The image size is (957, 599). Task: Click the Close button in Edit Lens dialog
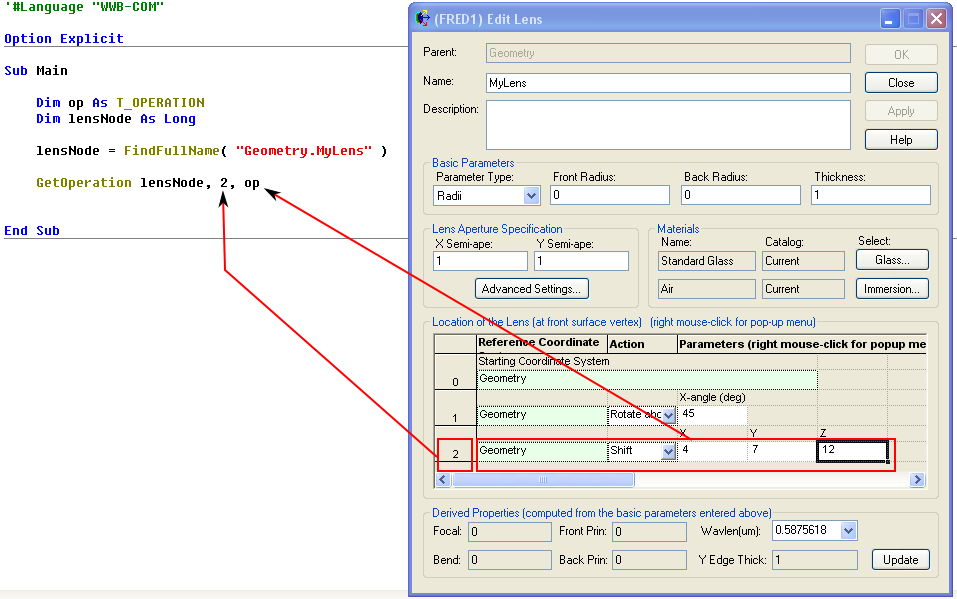click(x=900, y=83)
